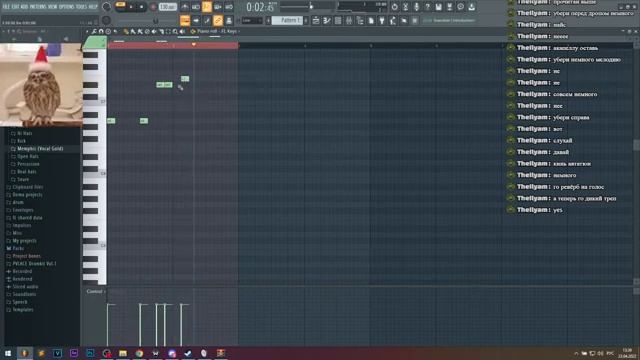This screenshot has height=360, width=640.
Task: Open the snap selector dropdown labeled Line
Action: tap(252, 20)
